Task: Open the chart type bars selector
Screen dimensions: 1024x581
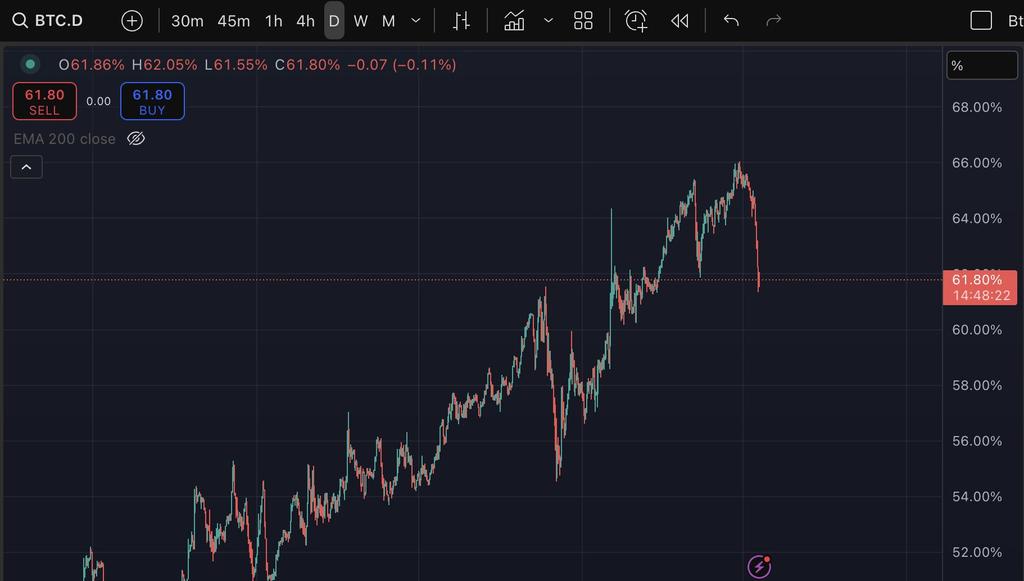Action: click(461, 21)
